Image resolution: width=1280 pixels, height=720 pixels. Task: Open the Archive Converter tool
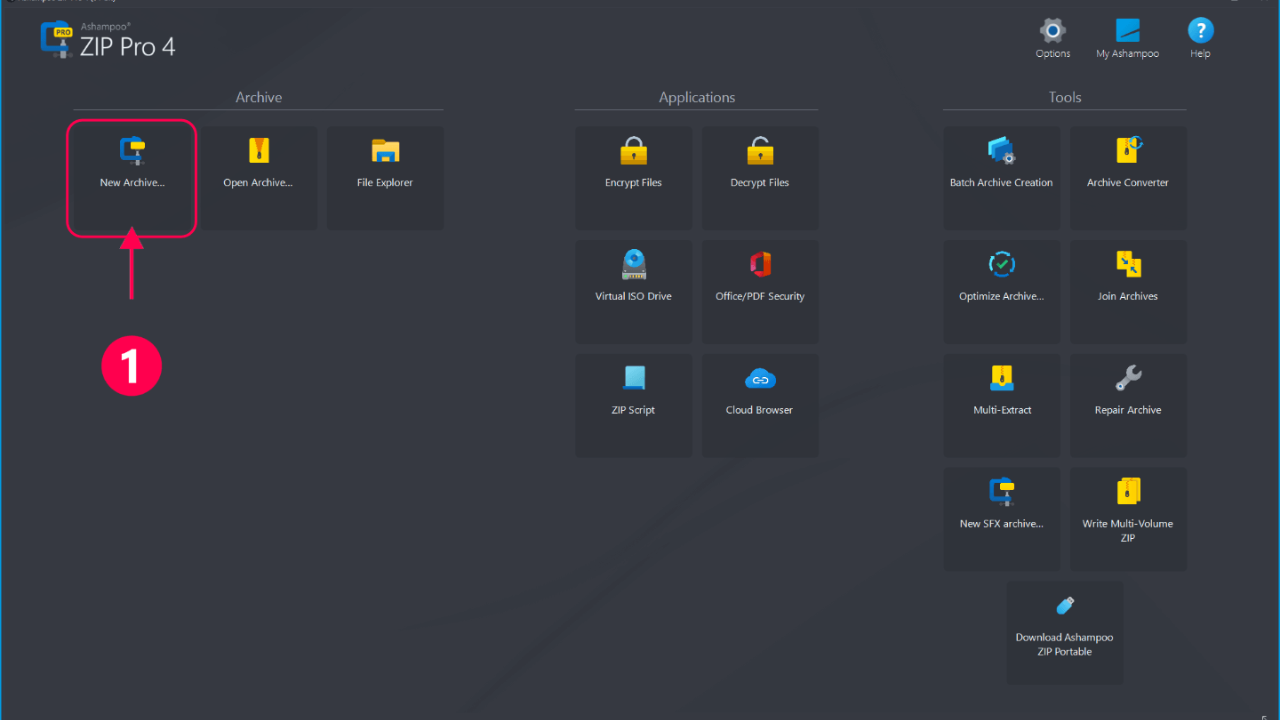(x=1128, y=178)
